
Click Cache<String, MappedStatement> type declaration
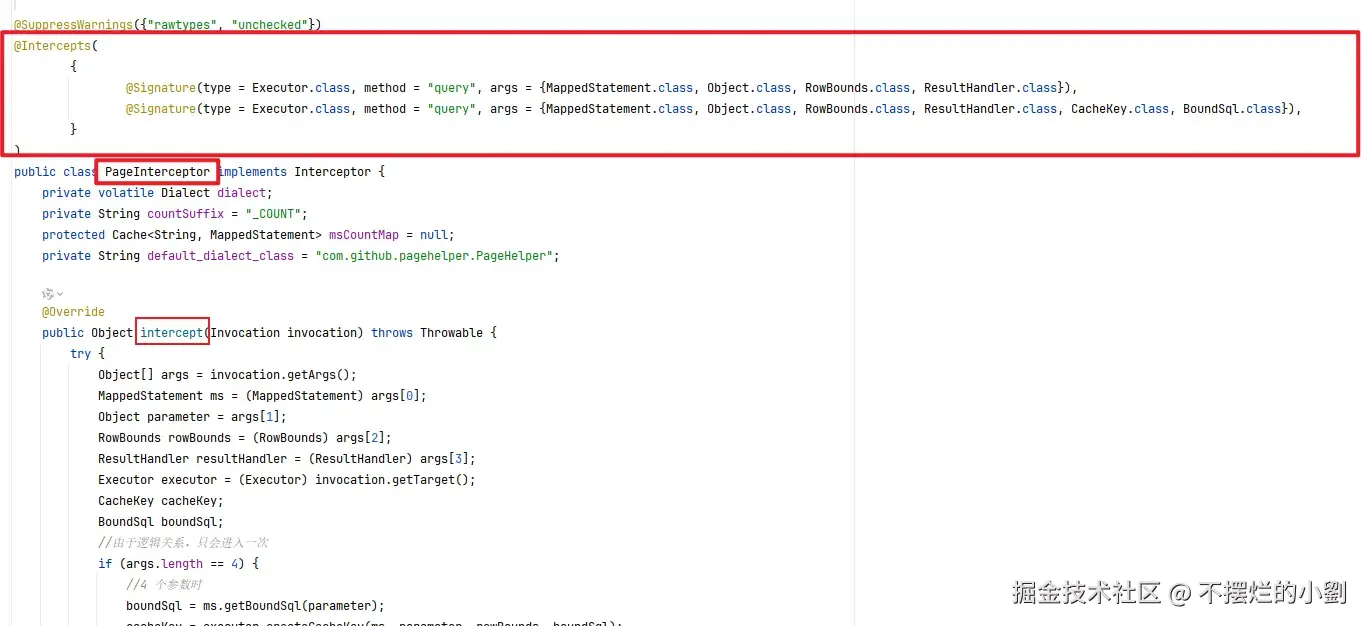217,235
